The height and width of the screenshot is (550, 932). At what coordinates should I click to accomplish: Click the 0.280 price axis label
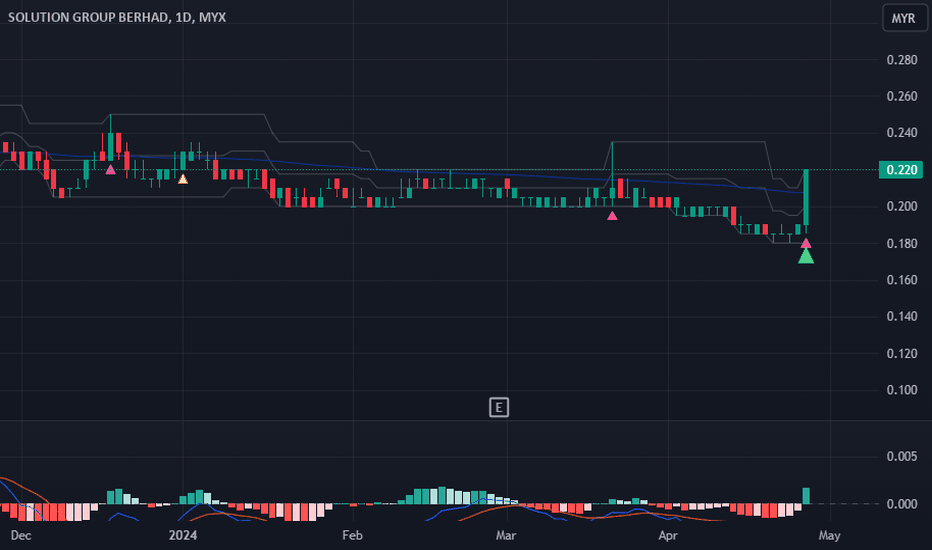pyautogui.click(x=902, y=59)
